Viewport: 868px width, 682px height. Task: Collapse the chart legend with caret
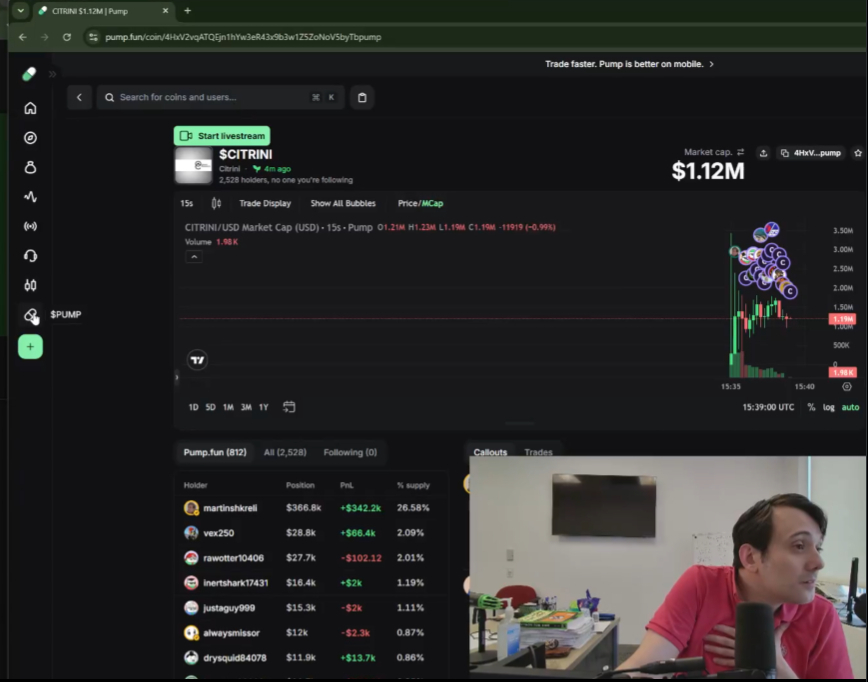coord(194,257)
